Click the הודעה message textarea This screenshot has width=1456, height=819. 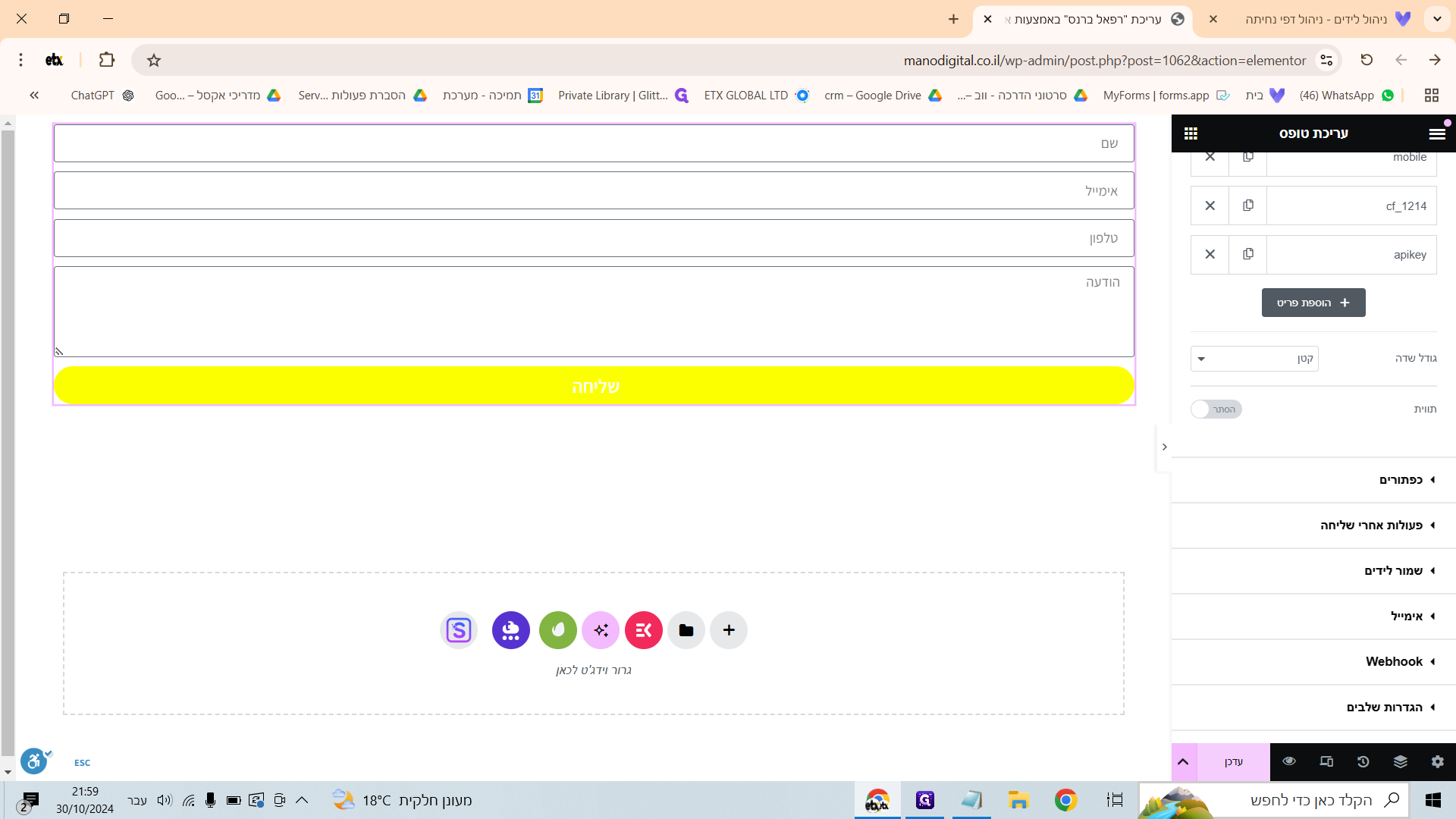[594, 312]
